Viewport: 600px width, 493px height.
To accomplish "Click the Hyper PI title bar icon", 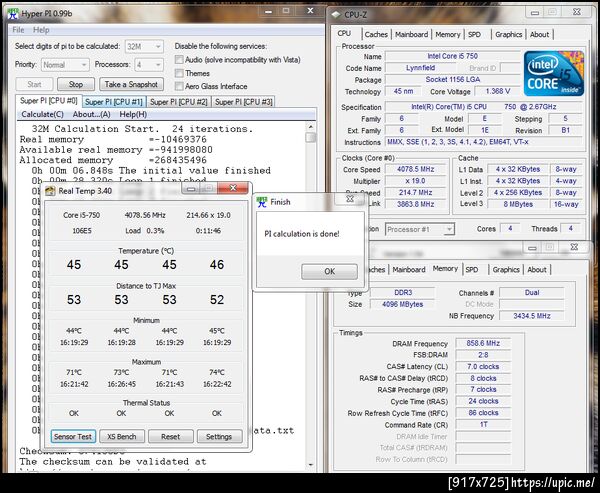I will (13, 14).
